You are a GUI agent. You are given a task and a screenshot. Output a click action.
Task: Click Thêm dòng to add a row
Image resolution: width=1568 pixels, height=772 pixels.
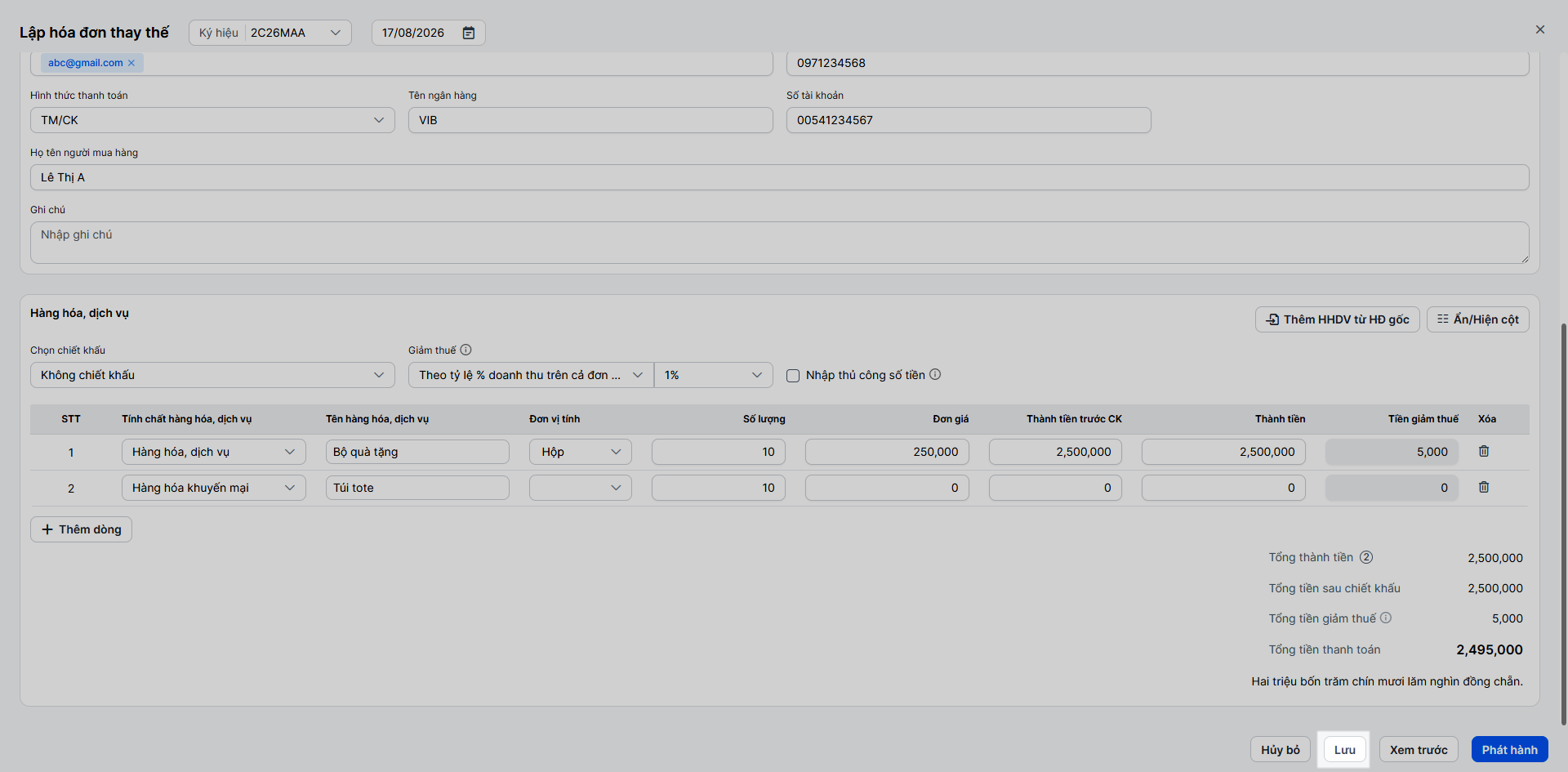82,529
